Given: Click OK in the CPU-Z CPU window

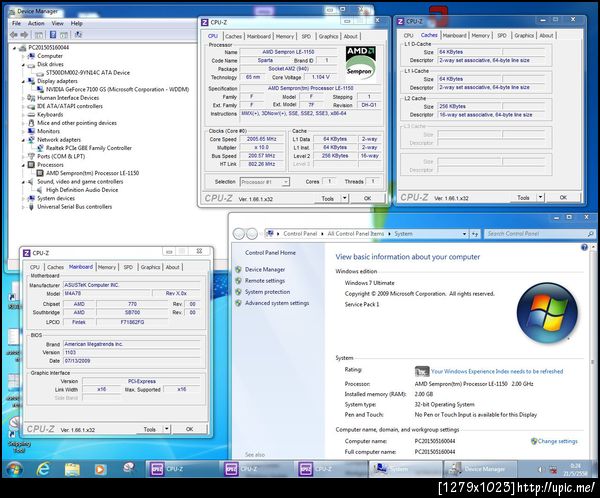Looking at the screenshot, I should pos(367,198).
